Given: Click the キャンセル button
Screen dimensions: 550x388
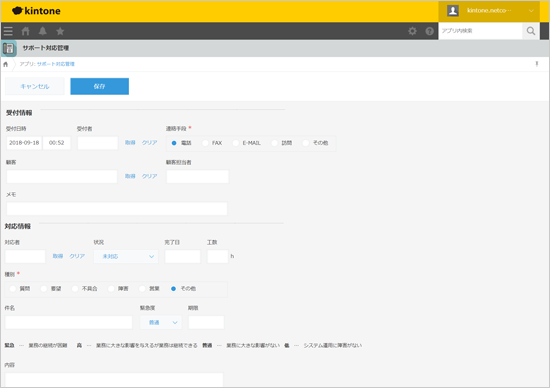Looking at the screenshot, I should pos(35,86).
